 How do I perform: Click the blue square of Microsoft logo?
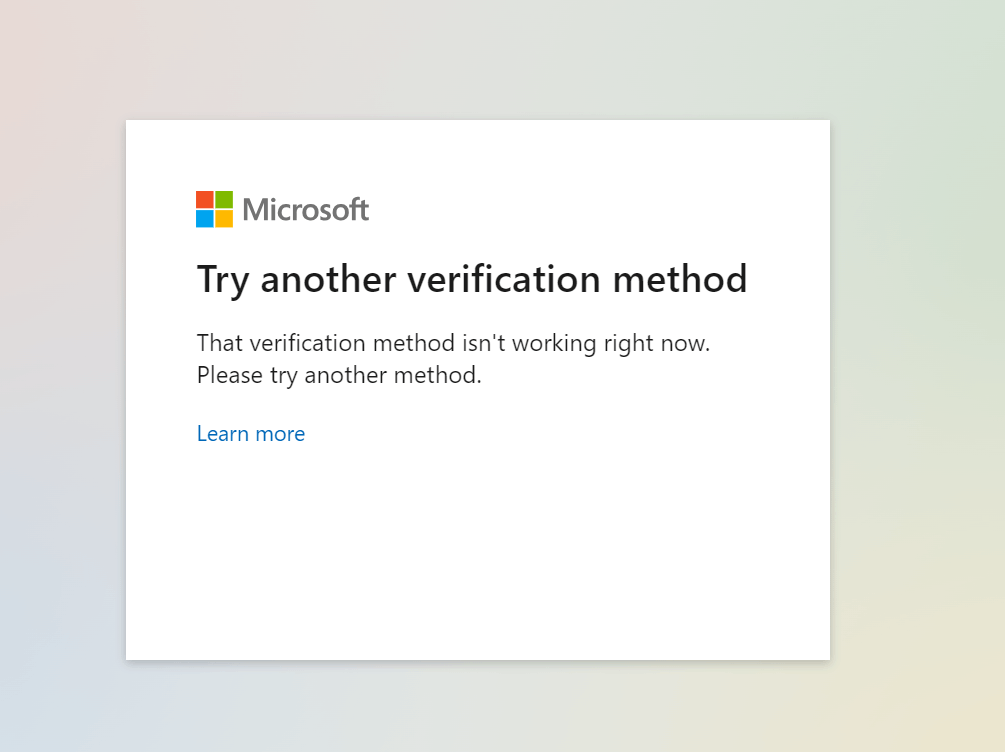coord(204,219)
